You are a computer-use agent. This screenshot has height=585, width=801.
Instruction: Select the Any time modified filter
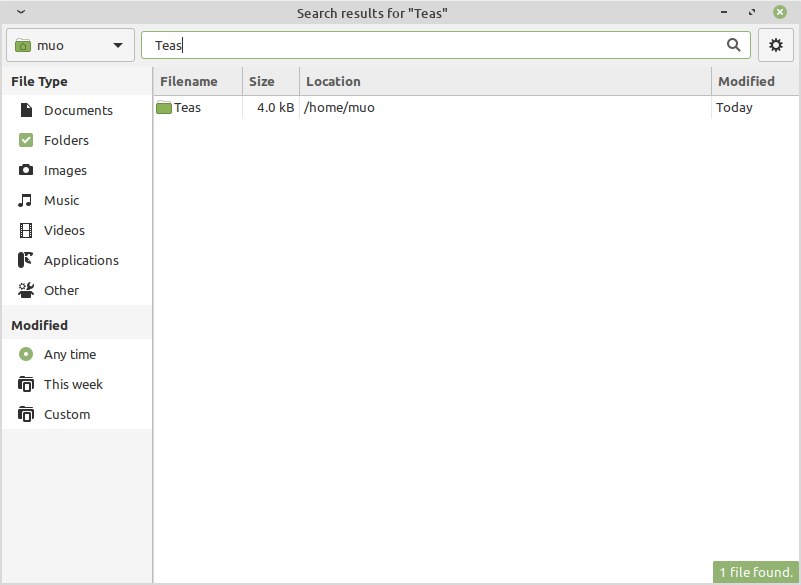(x=77, y=354)
